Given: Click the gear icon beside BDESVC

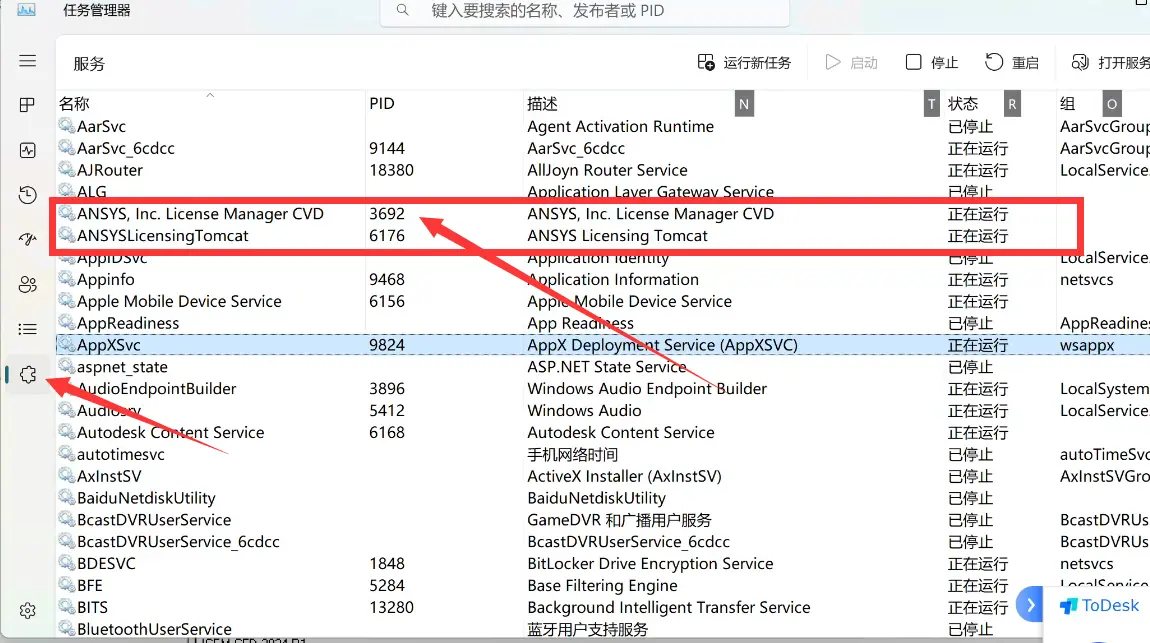Looking at the screenshot, I should 66,563.
